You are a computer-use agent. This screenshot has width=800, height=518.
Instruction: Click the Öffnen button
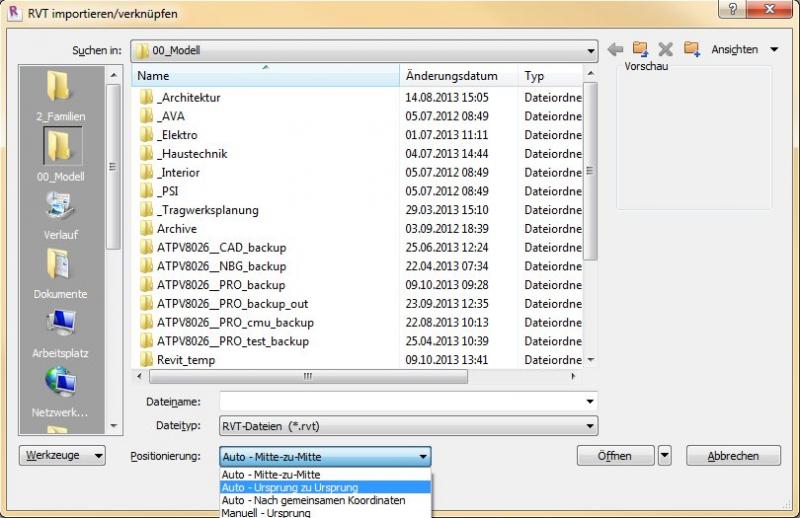pos(615,455)
